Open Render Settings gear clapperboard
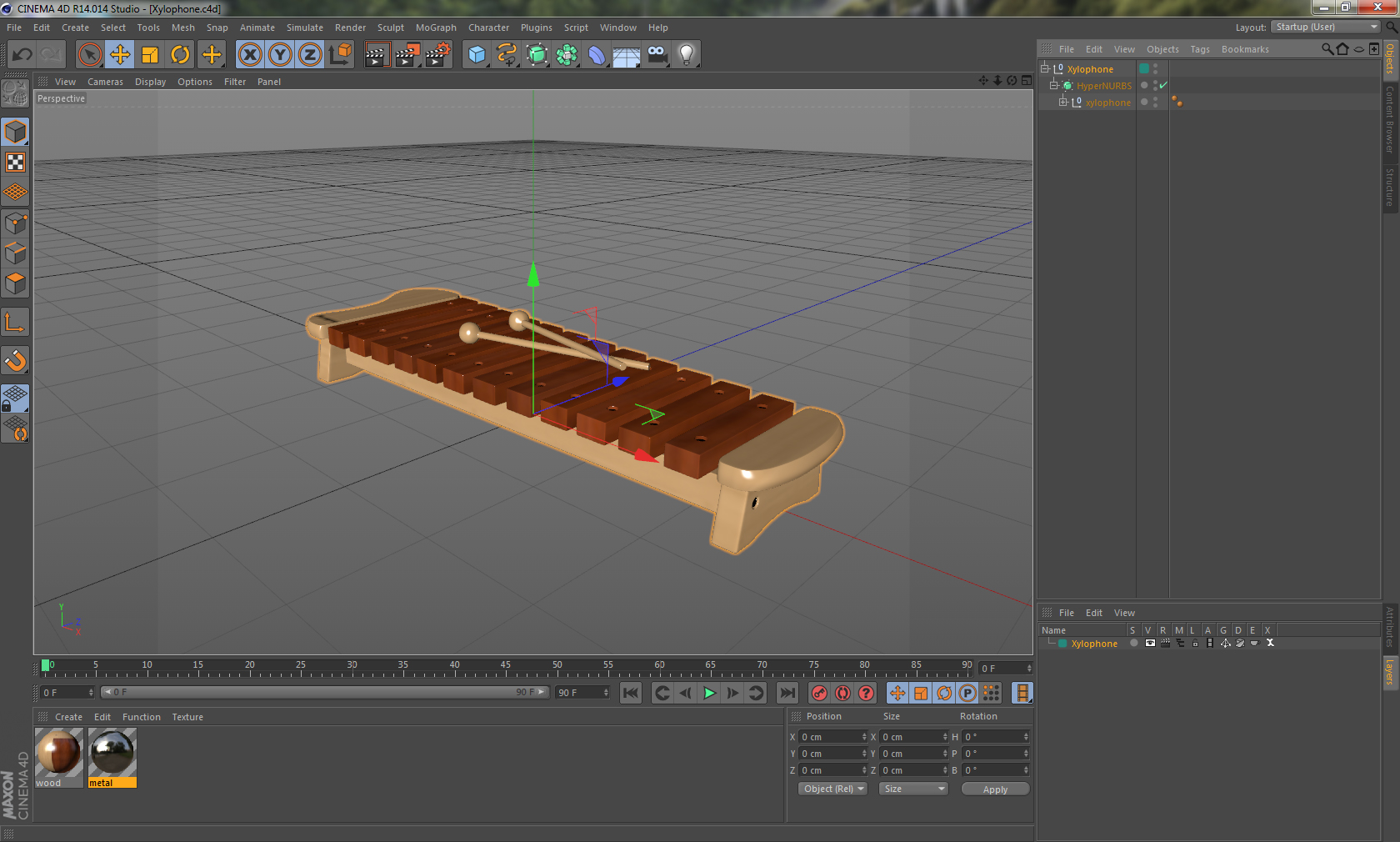This screenshot has height=842, width=1400. 438,55
